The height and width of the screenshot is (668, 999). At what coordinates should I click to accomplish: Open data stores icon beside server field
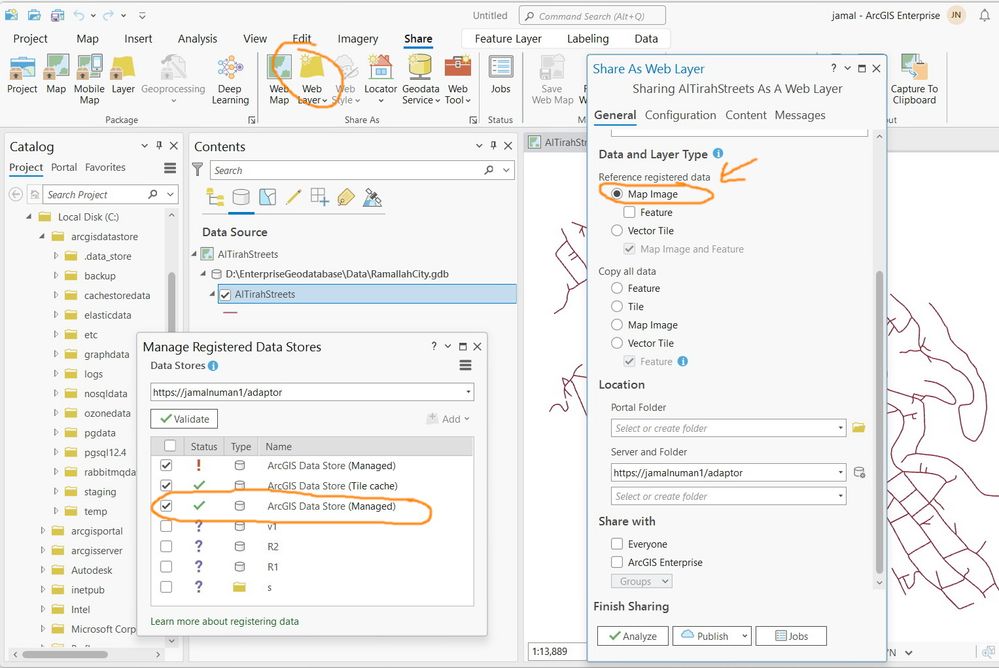click(x=859, y=472)
